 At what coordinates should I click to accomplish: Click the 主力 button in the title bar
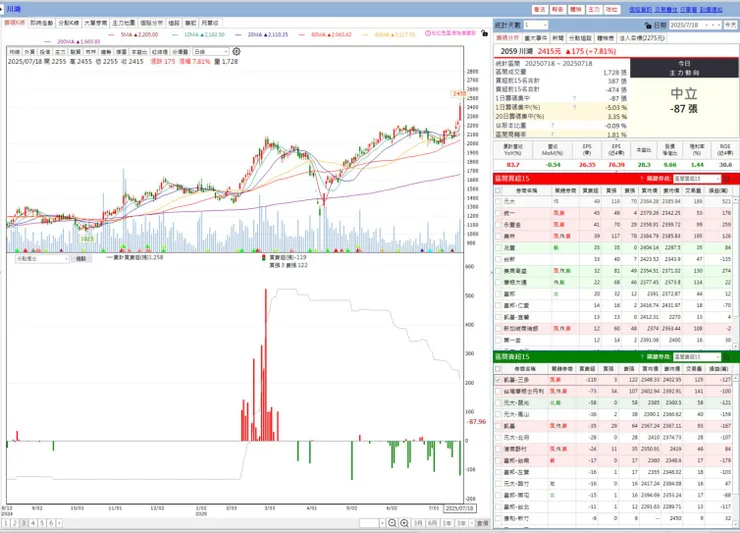click(594, 9)
